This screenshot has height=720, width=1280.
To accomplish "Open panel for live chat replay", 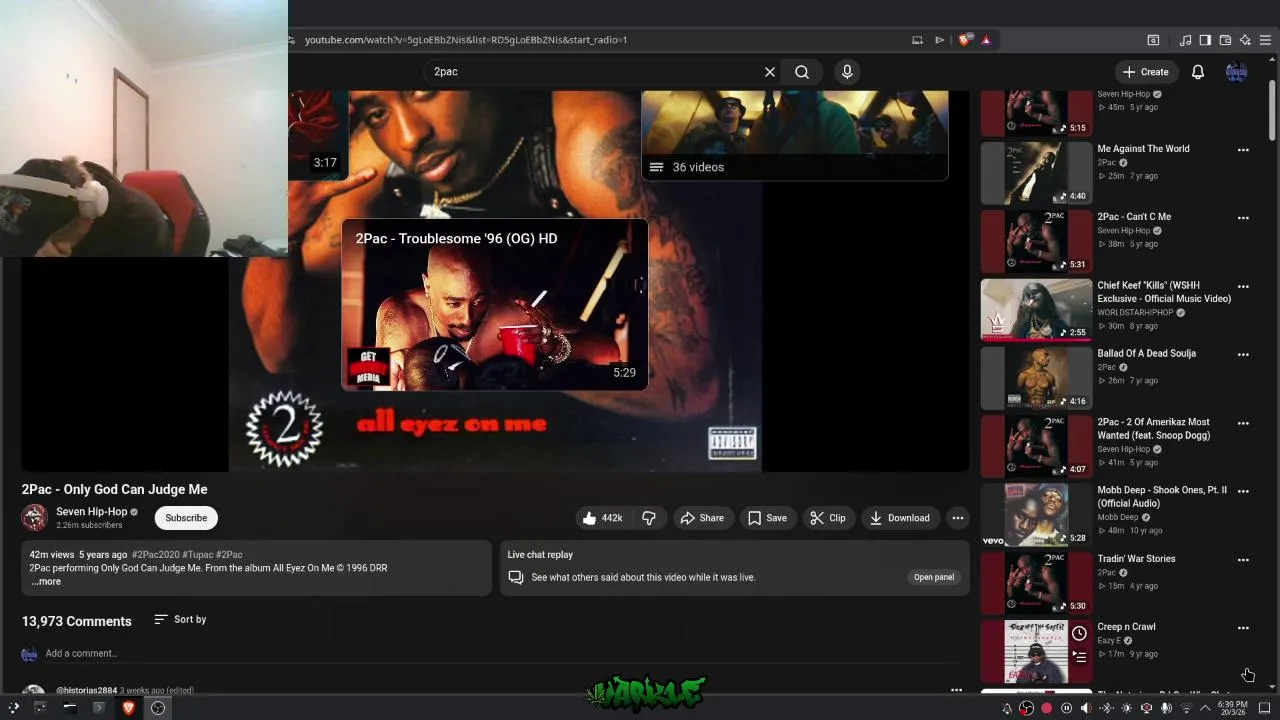I will [934, 577].
